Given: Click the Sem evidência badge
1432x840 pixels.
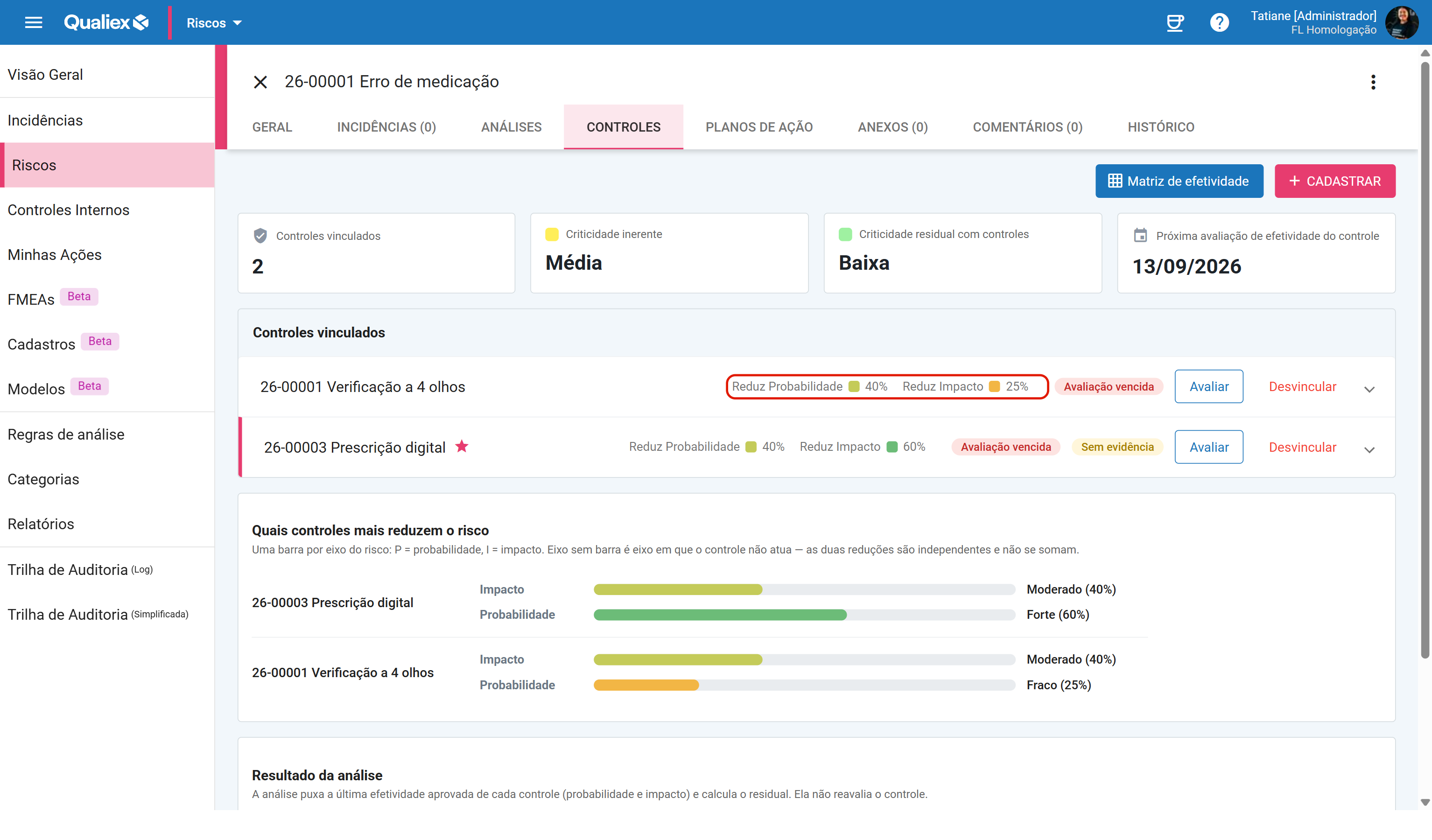Looking at the screenshot, I should click(1116, 447).
